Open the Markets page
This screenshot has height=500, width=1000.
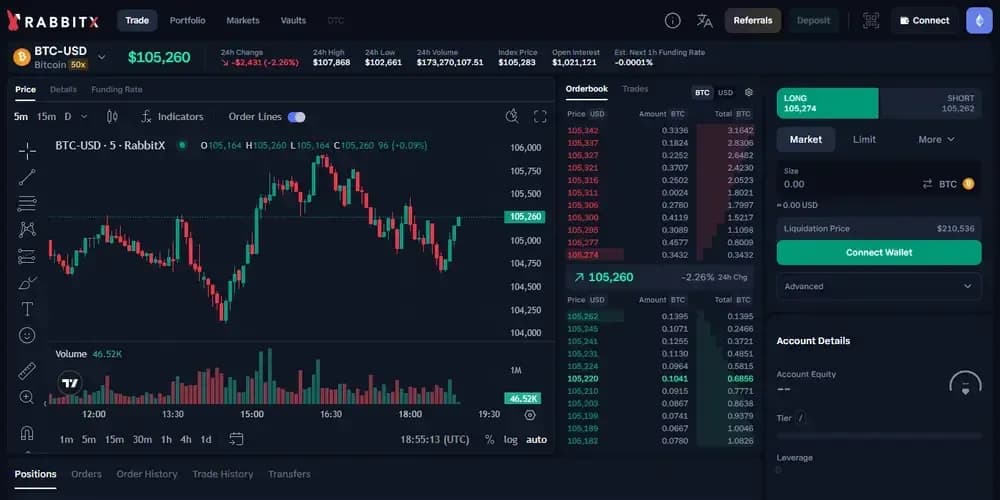(x=243, y=20)
